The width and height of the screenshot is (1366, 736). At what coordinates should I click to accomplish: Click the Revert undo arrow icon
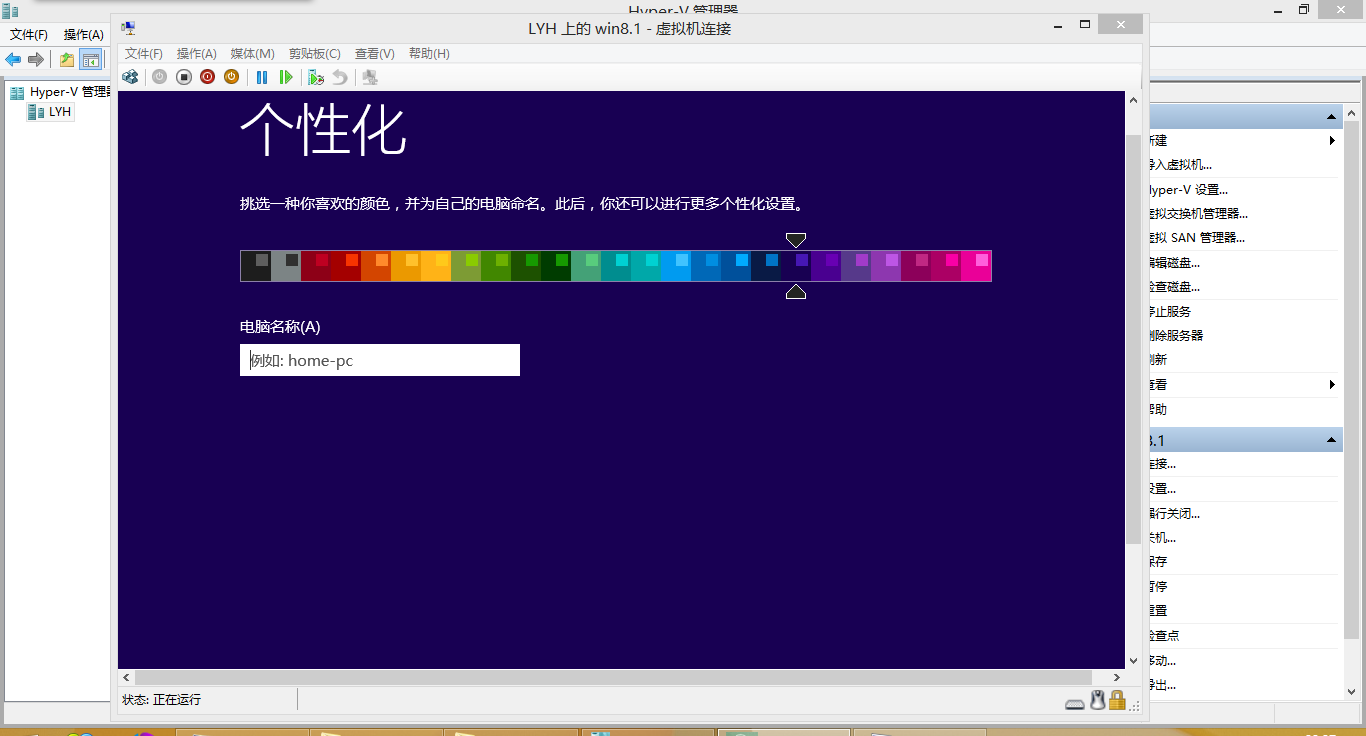click(x=340, y=77)
